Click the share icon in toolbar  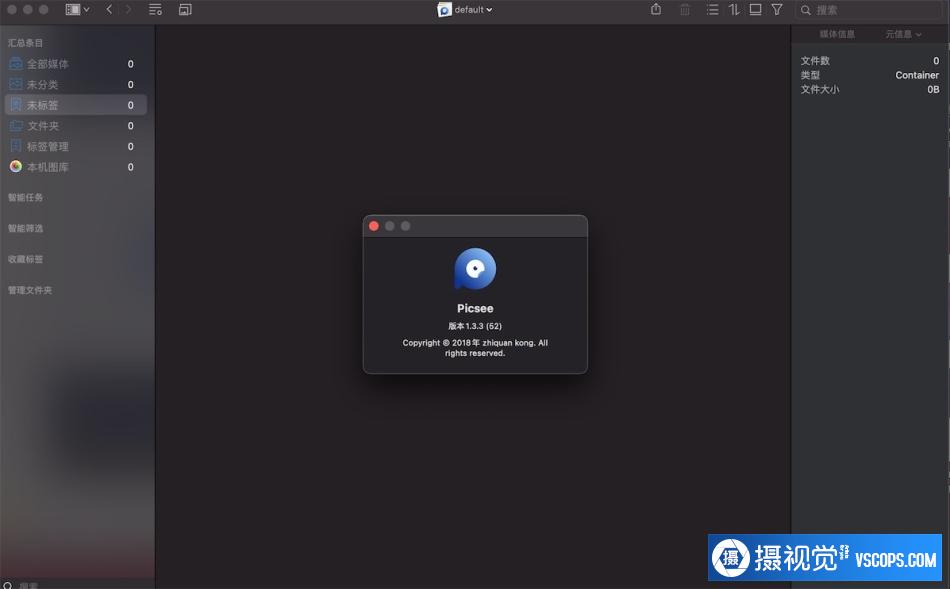[656, 9]
